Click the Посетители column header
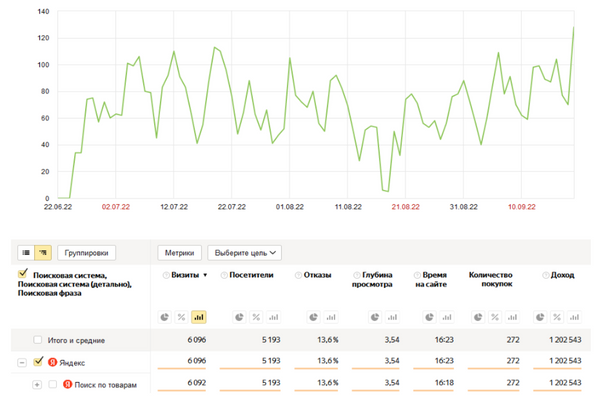 point(251,275)
